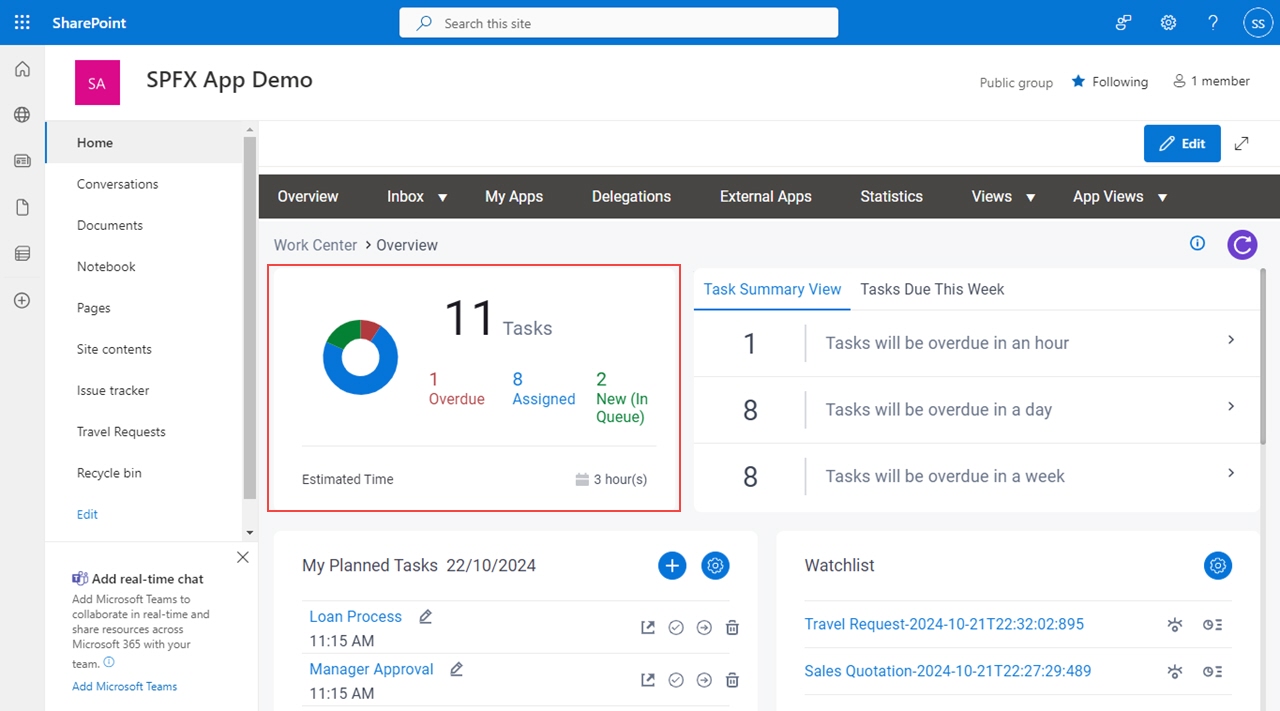The width and height of the screenshot is (1280, 711).
Task: Open Issue tracker in site navigation
Action: click(113, 390)
